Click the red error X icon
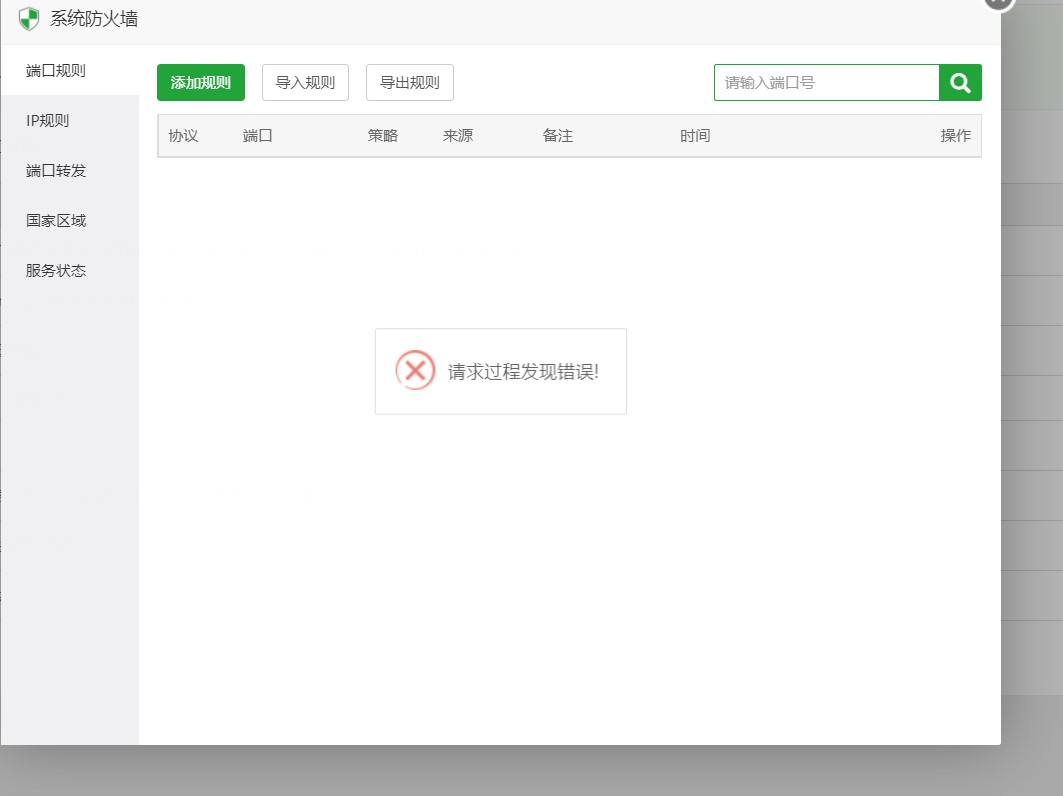 pos(415,370)
